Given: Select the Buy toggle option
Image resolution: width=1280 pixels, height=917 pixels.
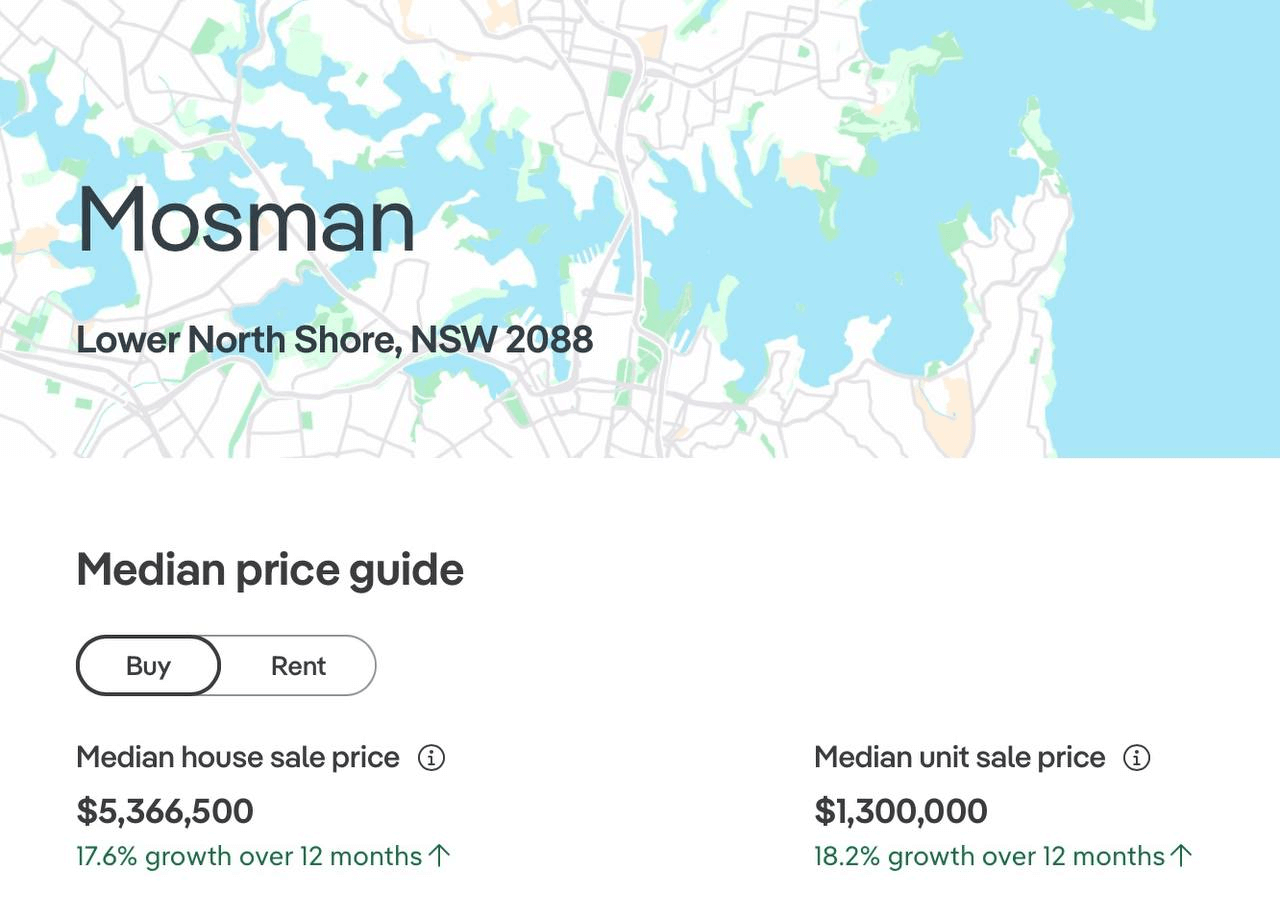Looking at the screenshot, I should (148, 666).
